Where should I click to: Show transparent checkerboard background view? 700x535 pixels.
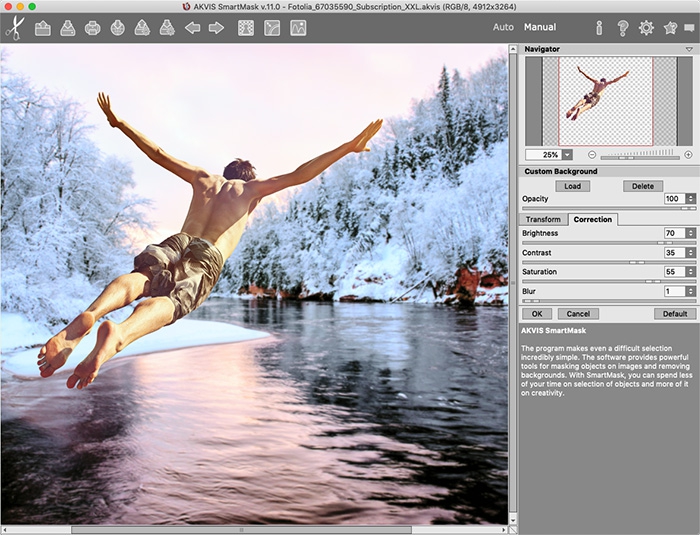[x=246, y=28]
